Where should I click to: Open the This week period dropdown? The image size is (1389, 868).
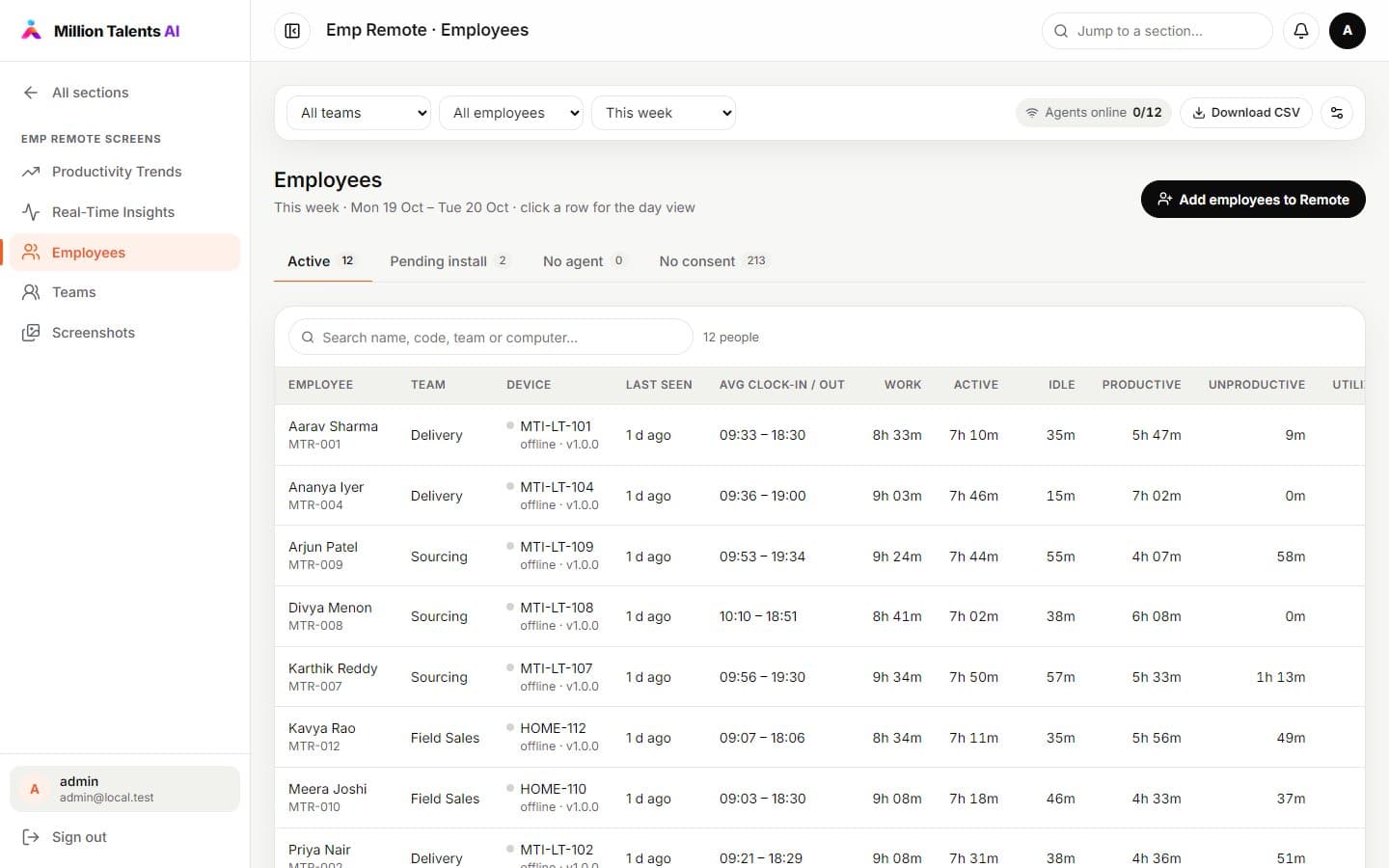[x=664, y=113]
